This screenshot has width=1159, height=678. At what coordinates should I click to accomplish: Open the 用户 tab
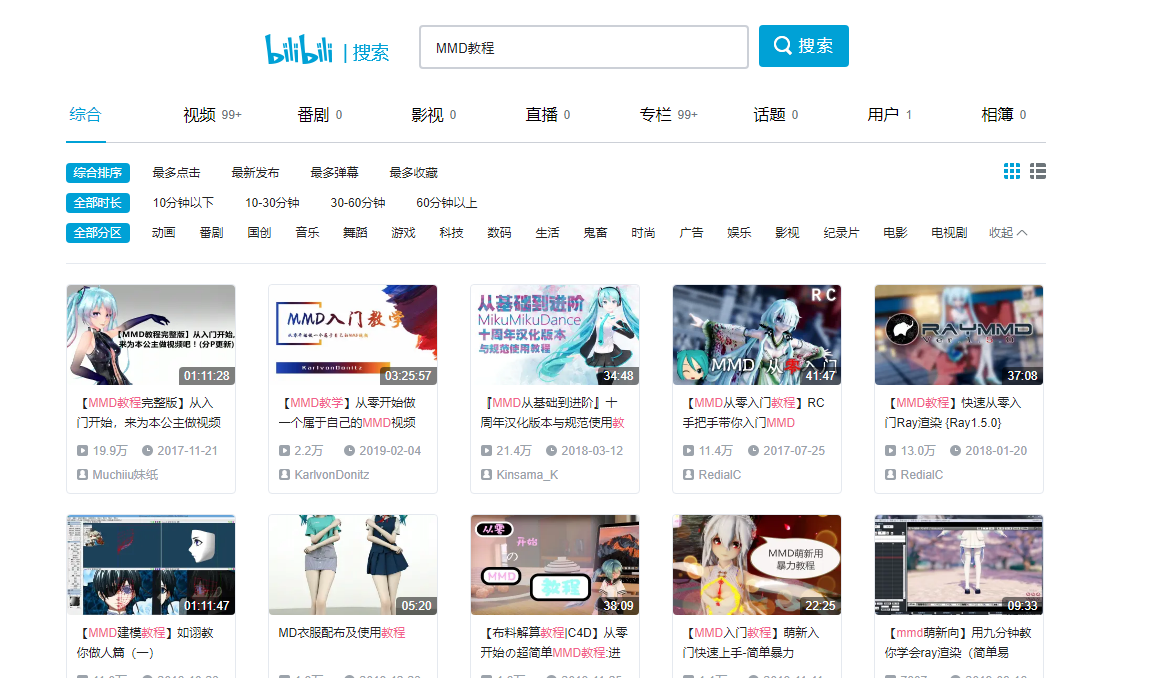click(889, 115)
